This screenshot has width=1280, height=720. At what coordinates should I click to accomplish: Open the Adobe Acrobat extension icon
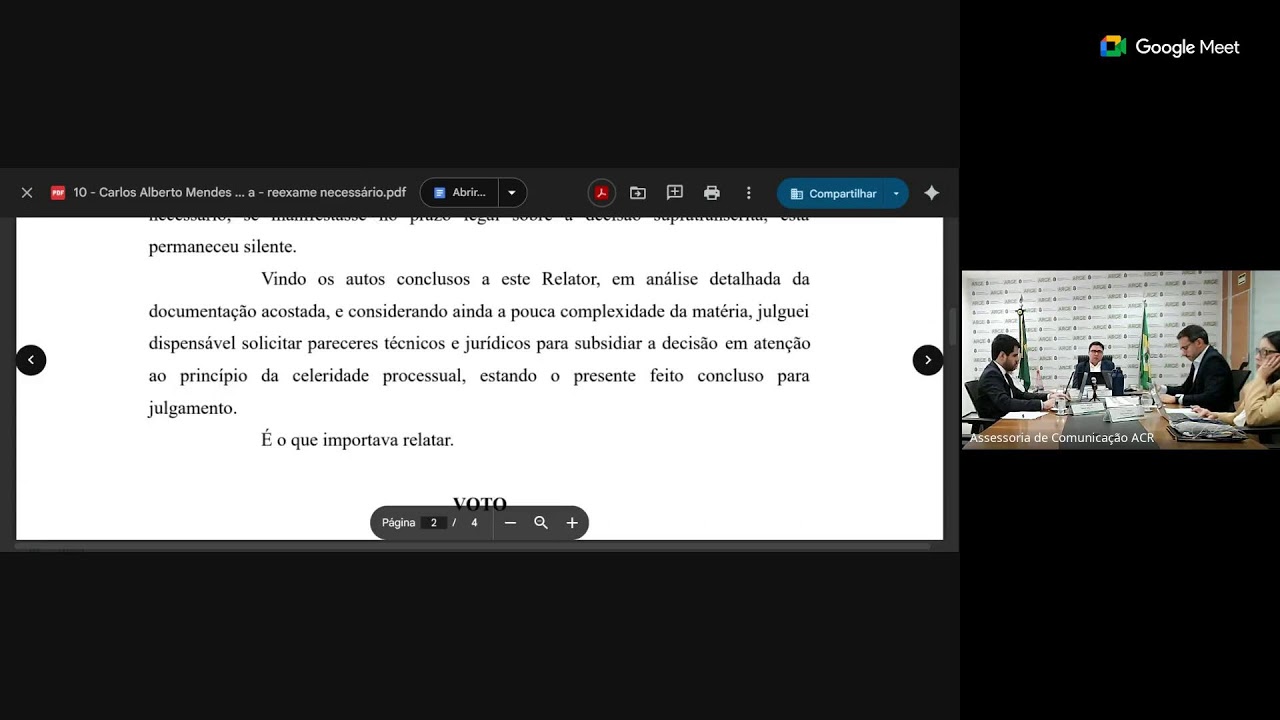[x=601, y=193]
